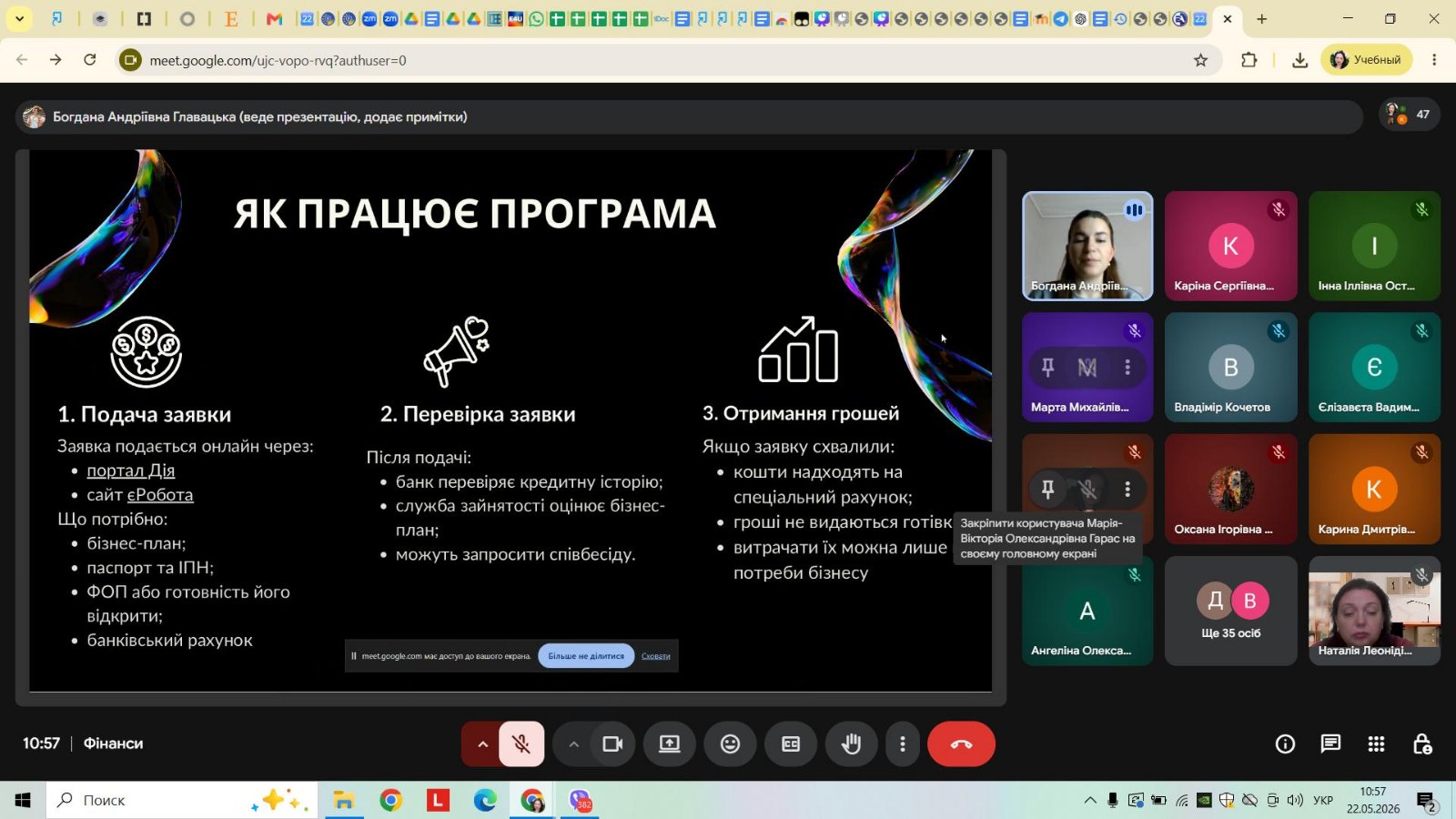Viewport: 1456px width, 819px height.
Task: Open Windows notification center
Action: click(1427, 801)
